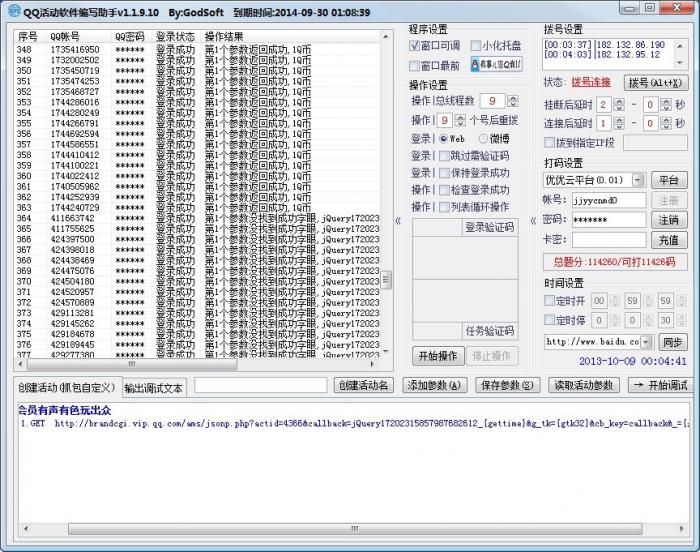Click the 平台 button
Image resolution: width=700 pixels, height=552 pixels.
click(x=669, y=180)
